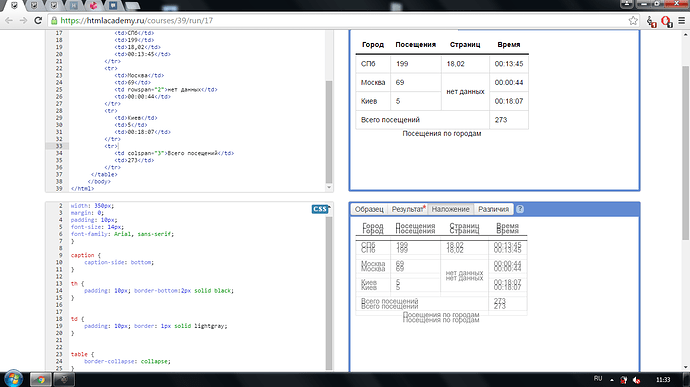Reload the page with the refresh icon
This screenshot has height=387, width=690.
pyautogui.click(x=38, y=20)
